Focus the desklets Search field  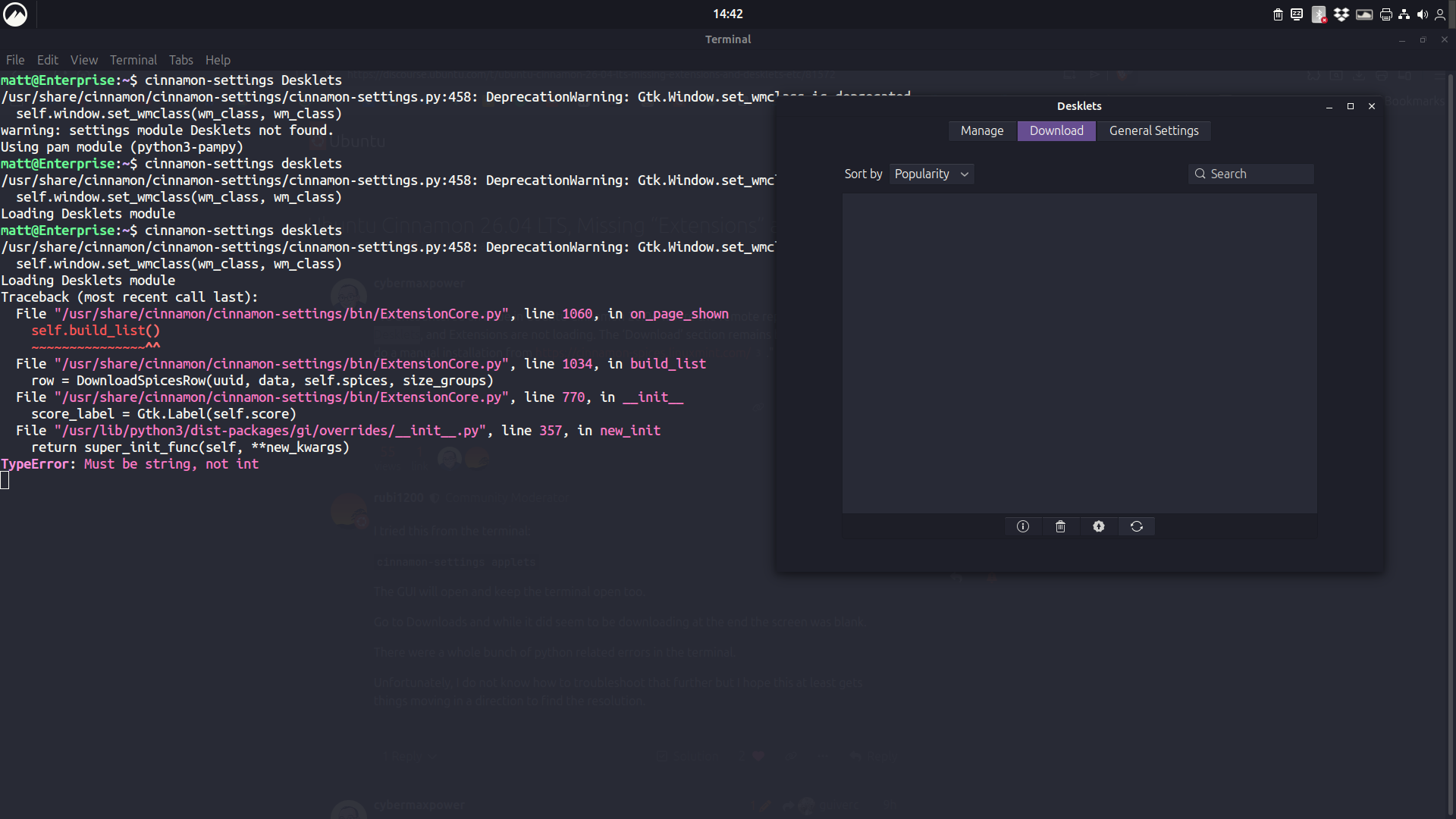(x=1251, y=174)
